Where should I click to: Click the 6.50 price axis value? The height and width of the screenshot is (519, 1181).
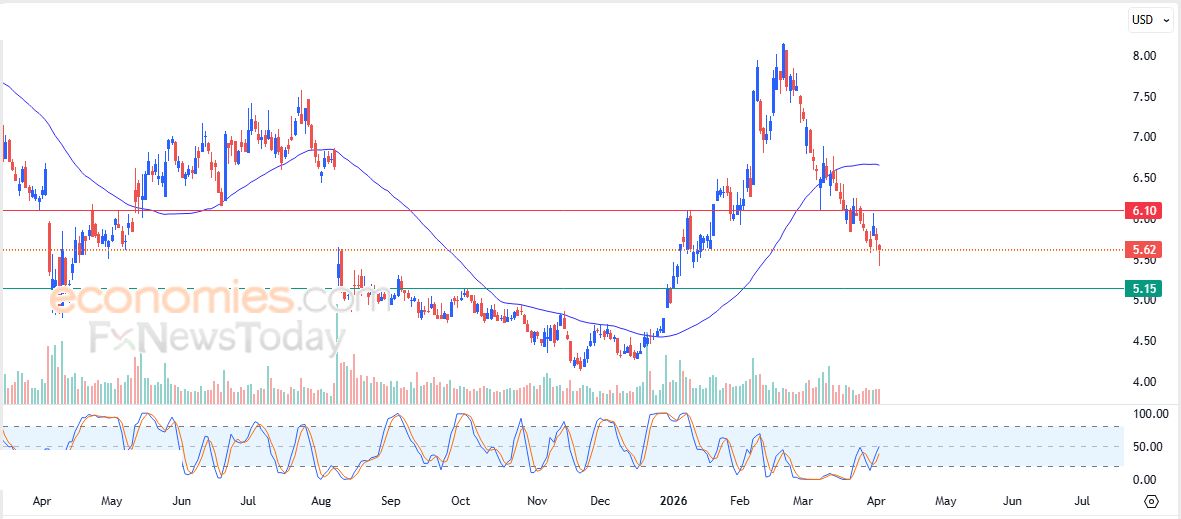click(1144, 178)
